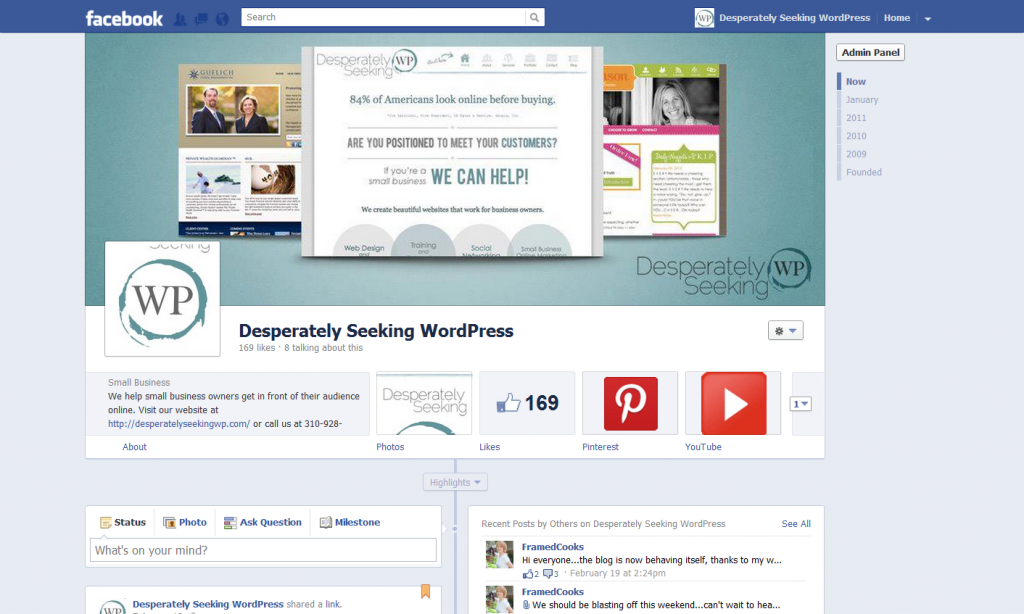Click the page title Desperately Seeking WordPress
The height and width of the screenshot is (614, 1024).
point(376,331)
